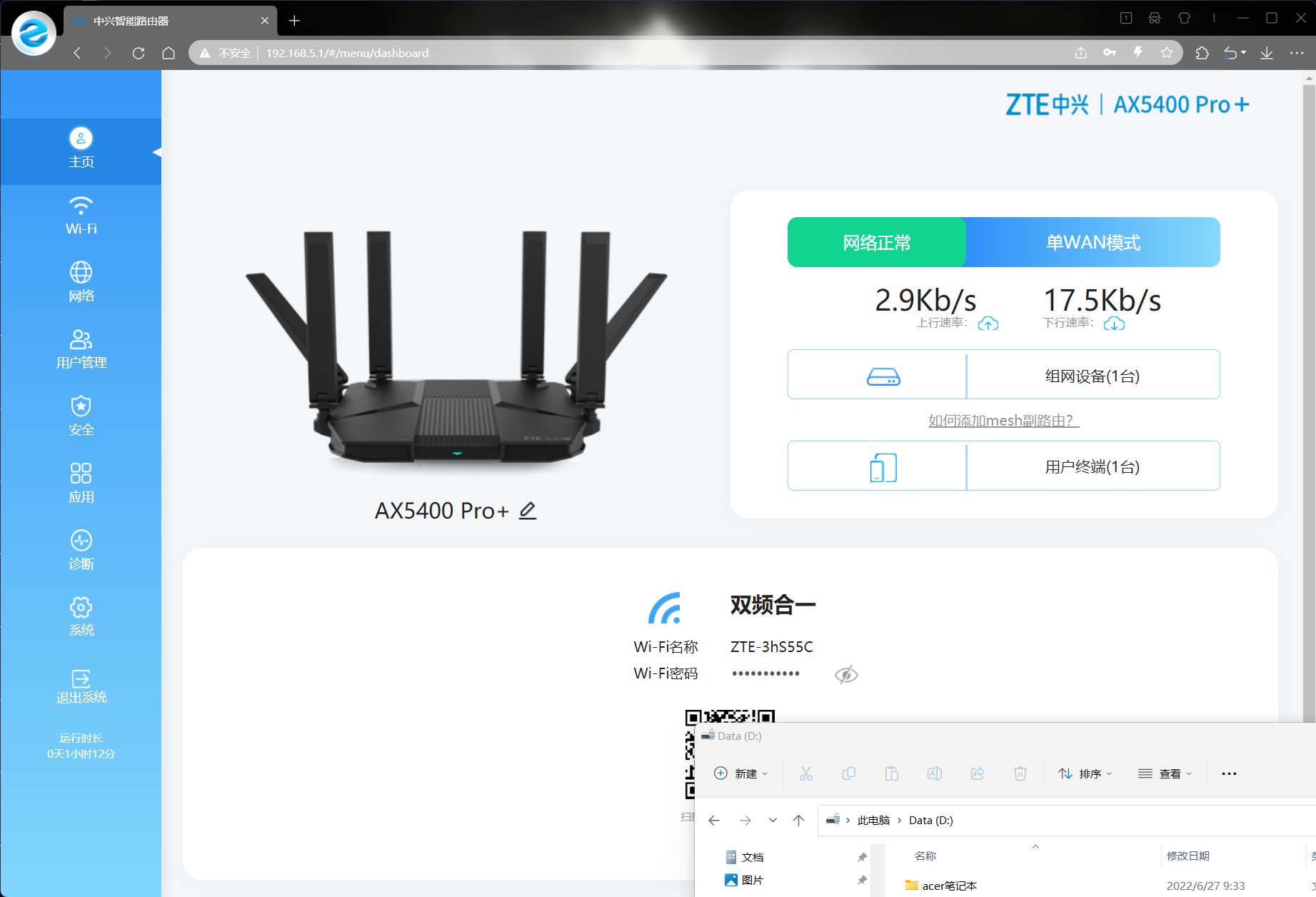Open the 诊断 diagnostics sidebar item
Screen dimensions: 1316x897
(x=81, y=550)
